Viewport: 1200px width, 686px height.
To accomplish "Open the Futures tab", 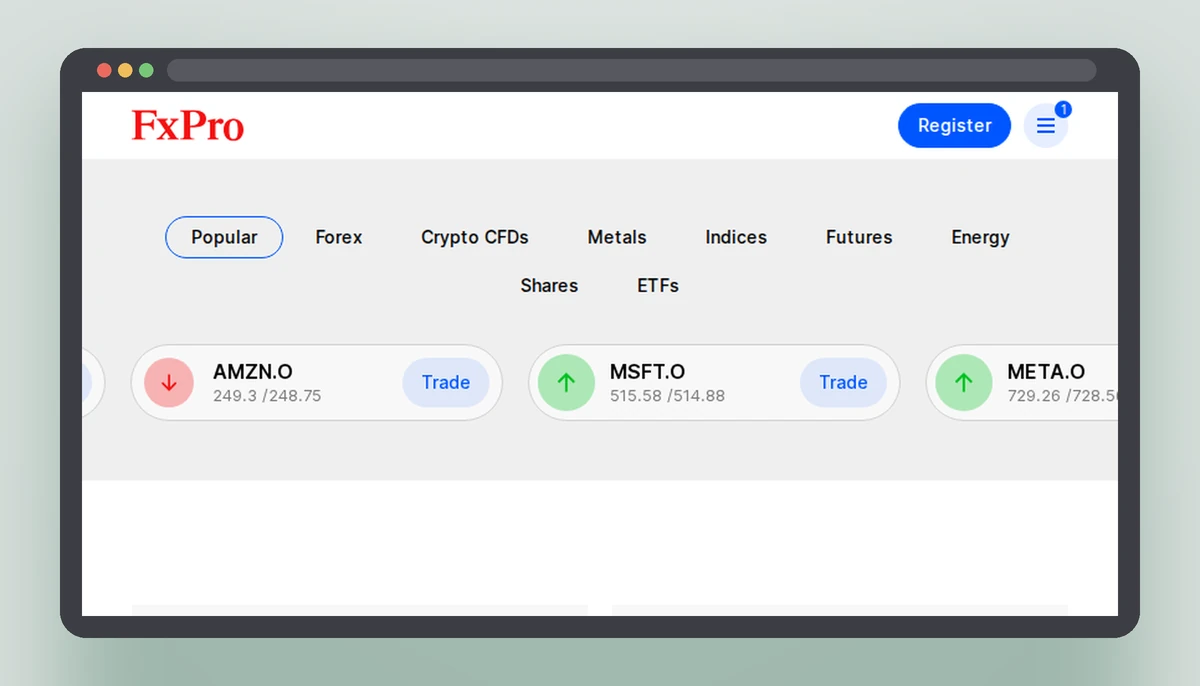I will pyautogui.click(x=859, y=237).
